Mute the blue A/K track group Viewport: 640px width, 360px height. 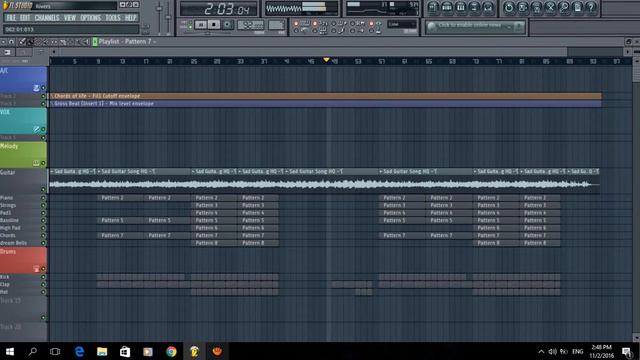coord(43,88)
